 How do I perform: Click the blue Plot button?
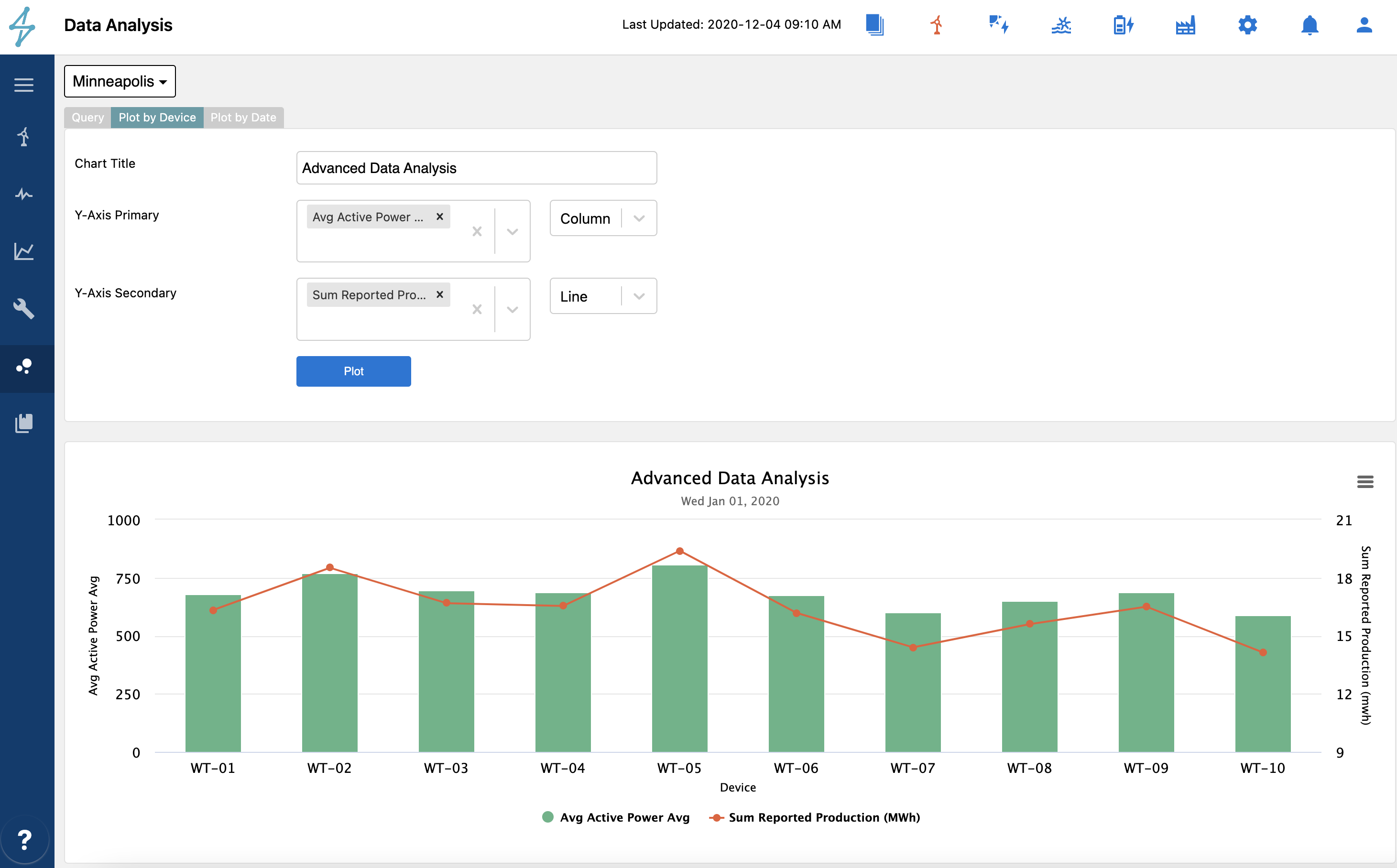353,371
